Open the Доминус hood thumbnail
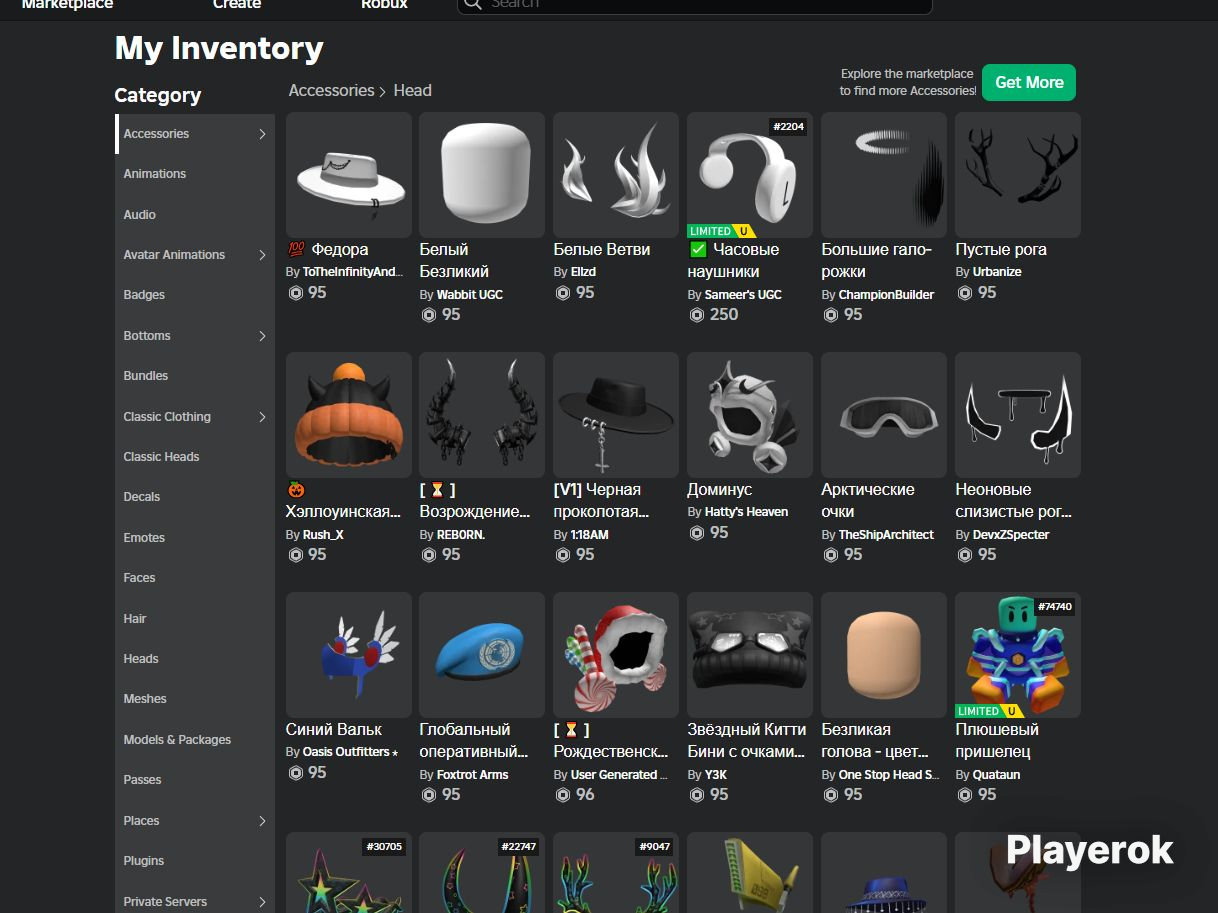Image resolution: width=1218 pixels, height=913 pixels. 750,415
